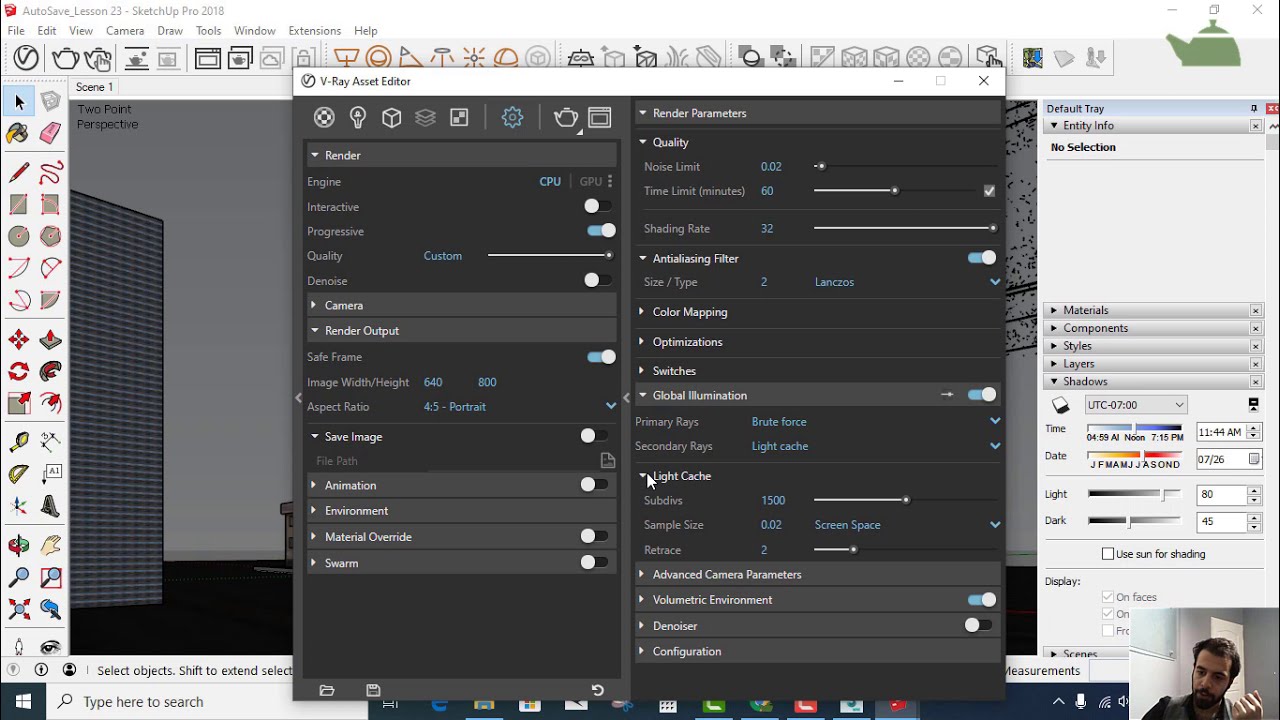Select GPU render engine
The width and height of the screenshot is (1280, 720).
(x=591, y=182)
